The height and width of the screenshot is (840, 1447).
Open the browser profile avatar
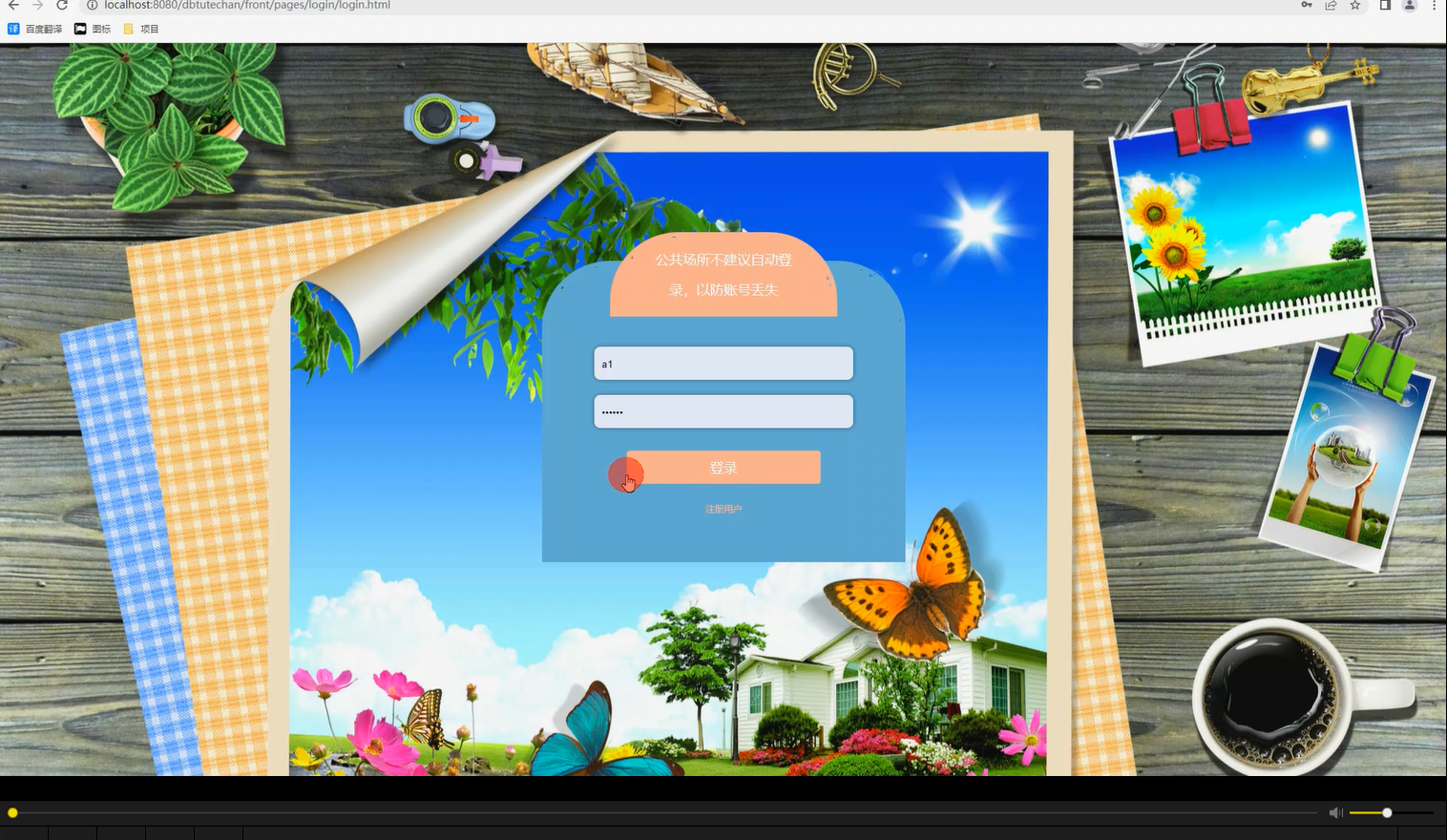pyautogui.click(x=1409, y=5)
